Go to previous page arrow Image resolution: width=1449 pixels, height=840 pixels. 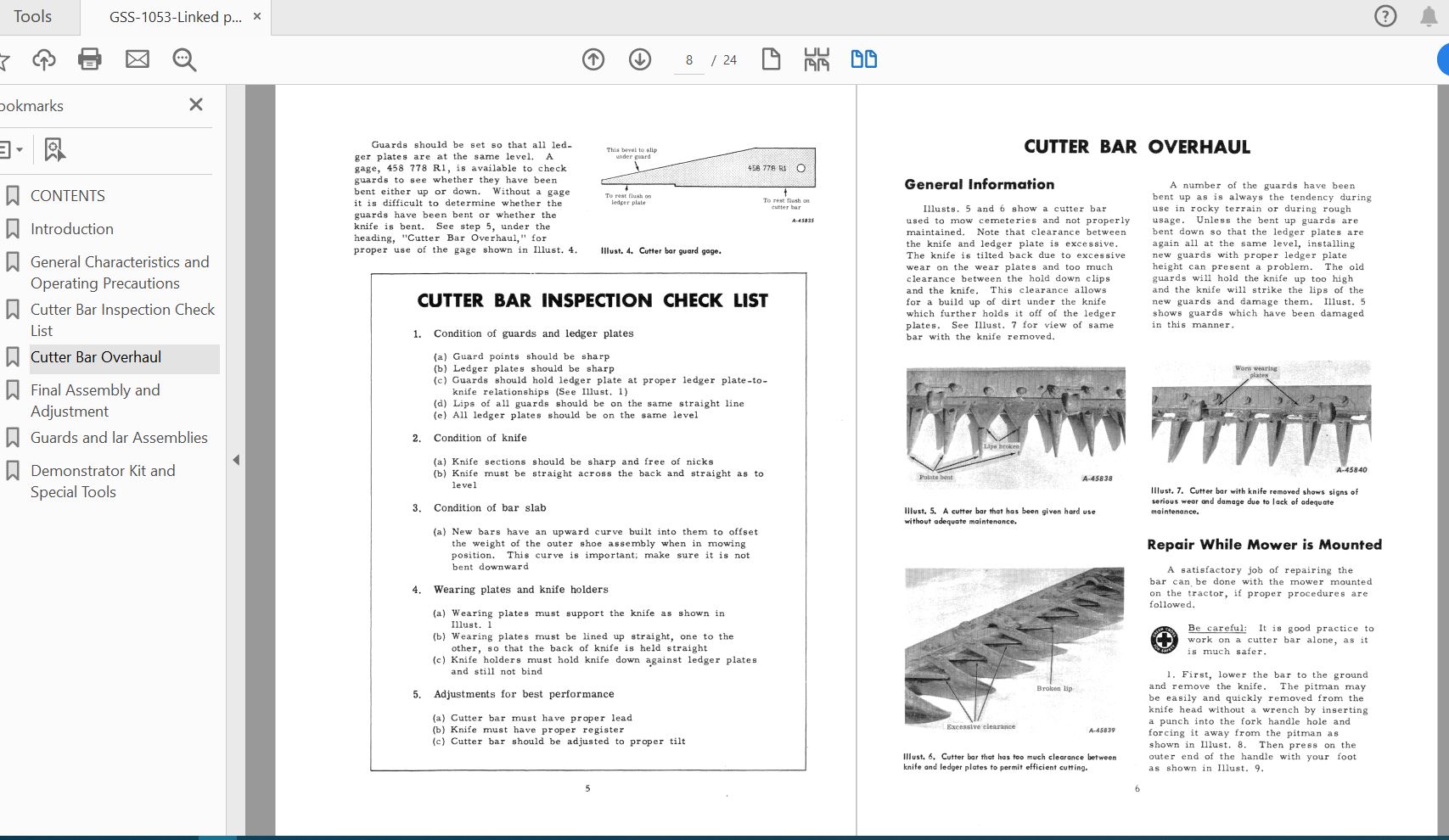click(593, 59)
